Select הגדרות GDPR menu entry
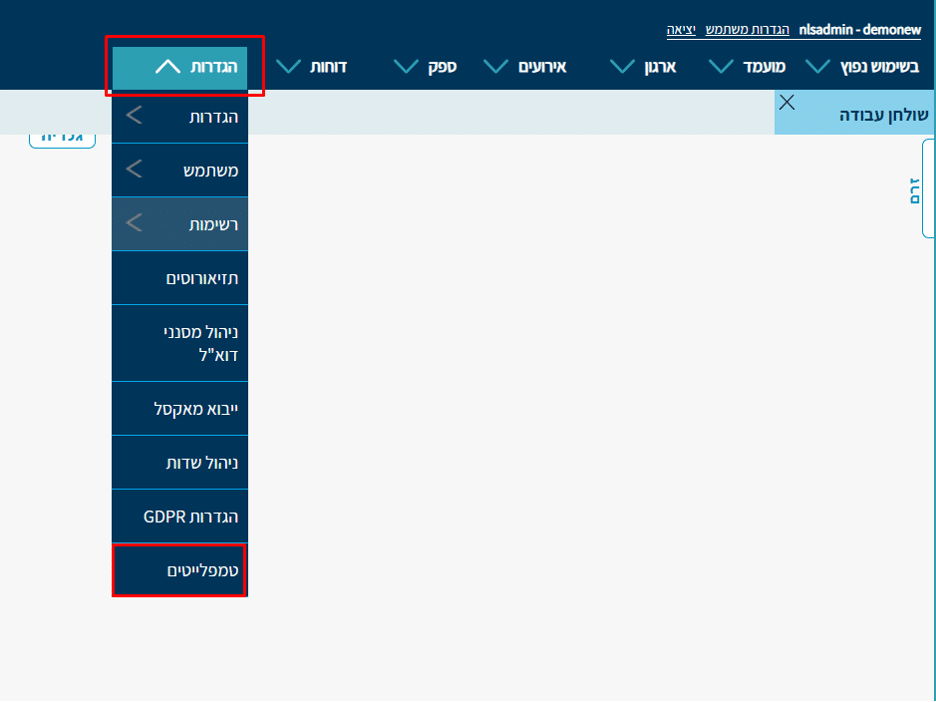Image resolution: width=936 pixels, height=702 pixels. (180, 517)
